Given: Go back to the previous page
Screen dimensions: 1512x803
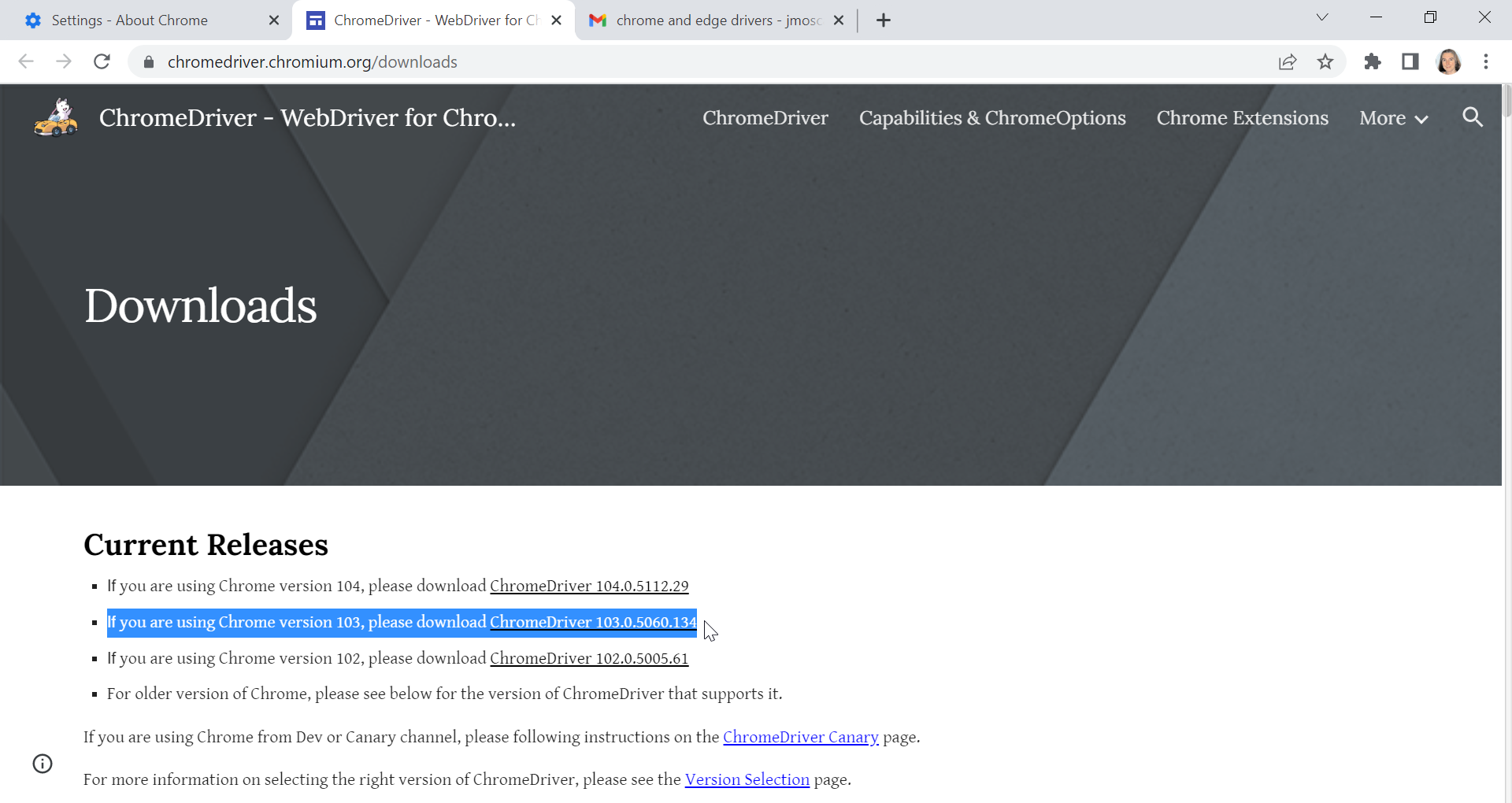Looking at the screenshot, I should click(x=26, y=61).
